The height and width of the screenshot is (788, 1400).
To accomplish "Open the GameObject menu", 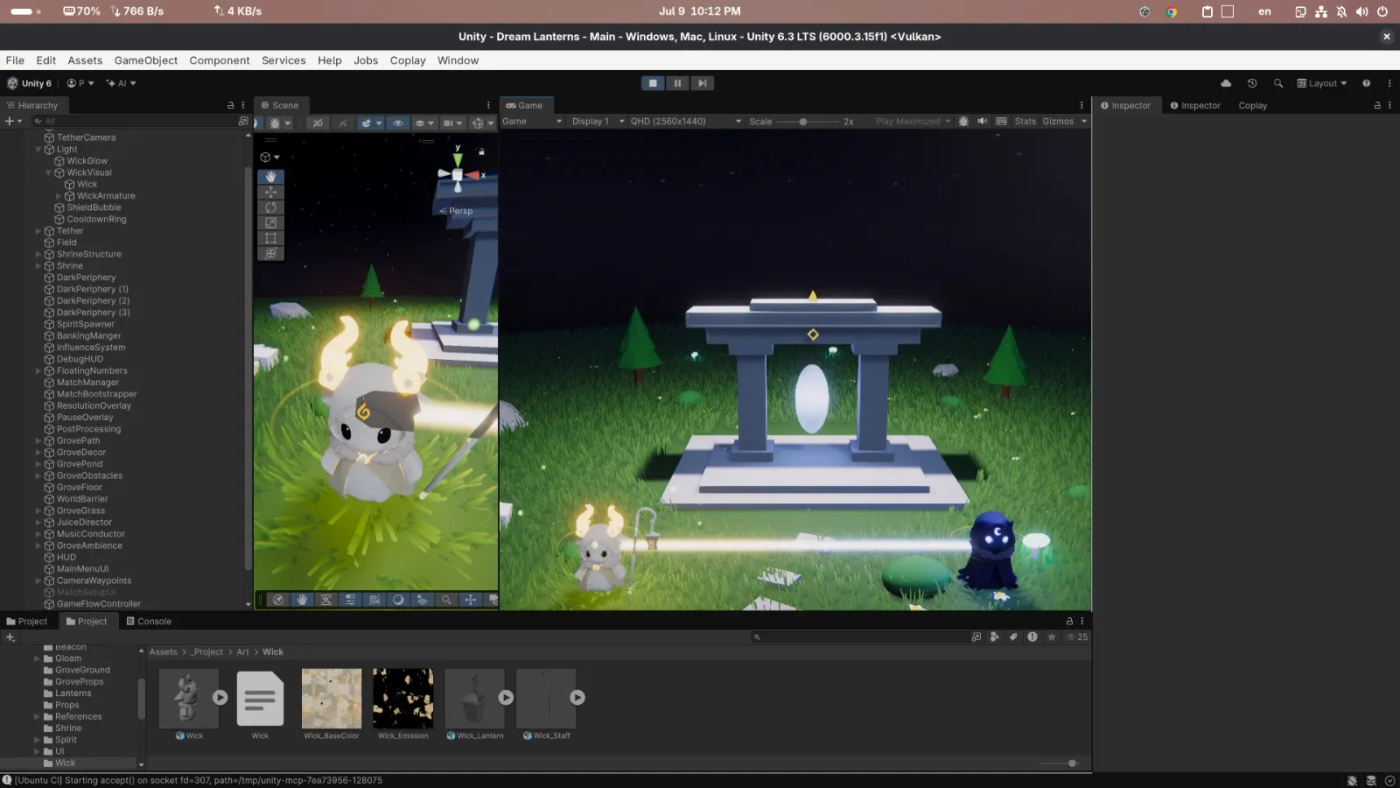I will (146, 60).
